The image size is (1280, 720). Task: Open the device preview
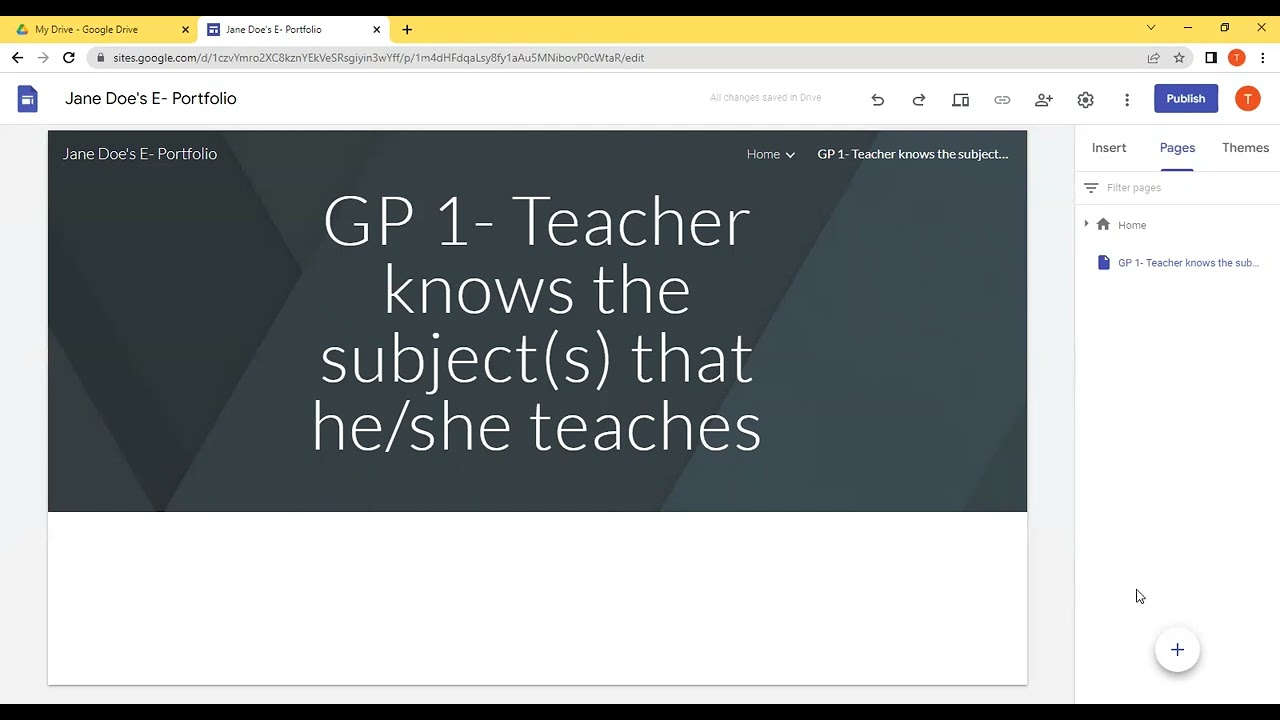click(961, 99)
